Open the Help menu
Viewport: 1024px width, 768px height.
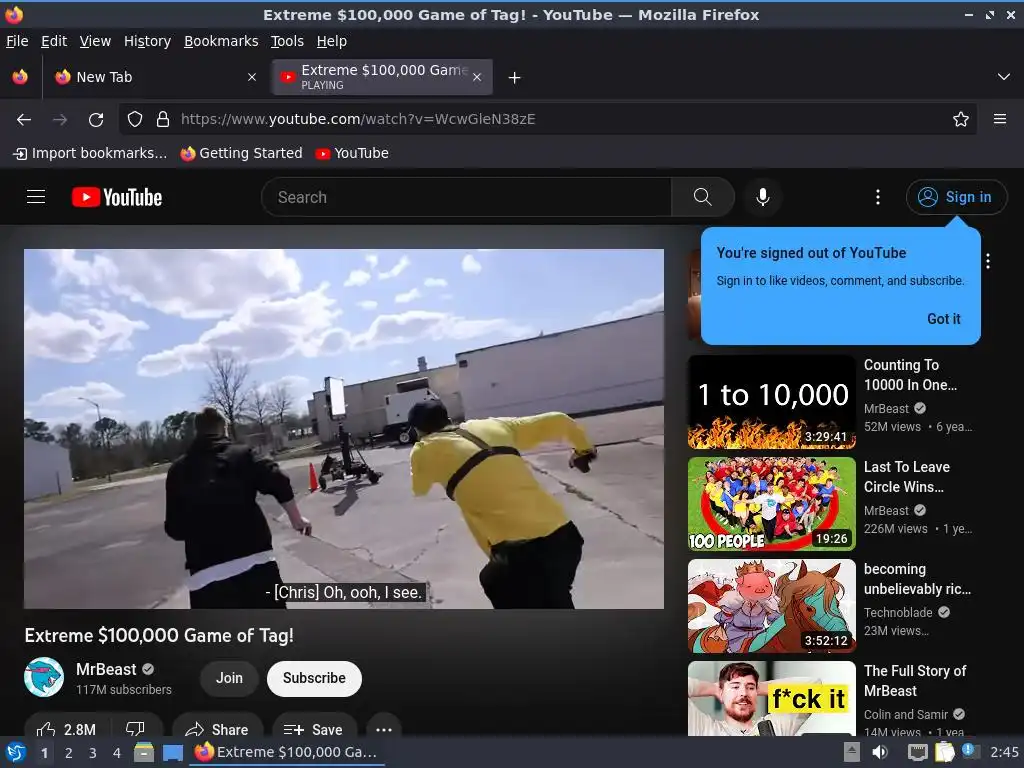pyautogui.click(x=332, y=41)
